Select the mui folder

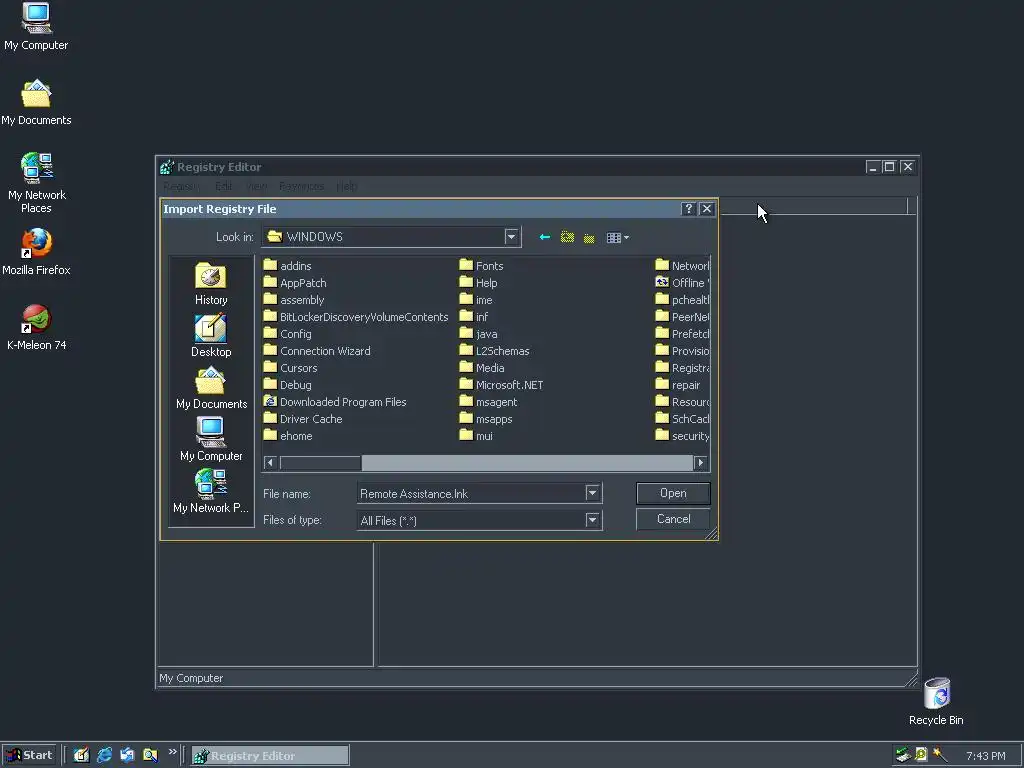coord(476,436)
